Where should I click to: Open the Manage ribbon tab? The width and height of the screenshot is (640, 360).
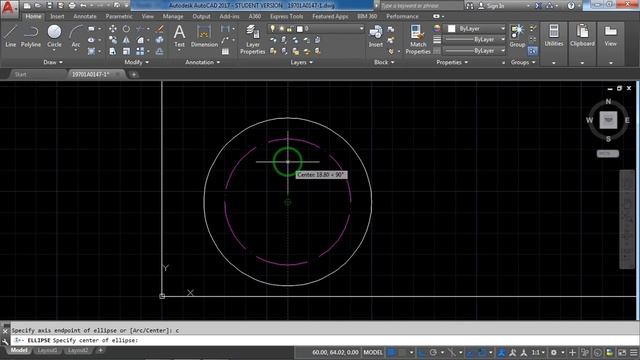173,16
